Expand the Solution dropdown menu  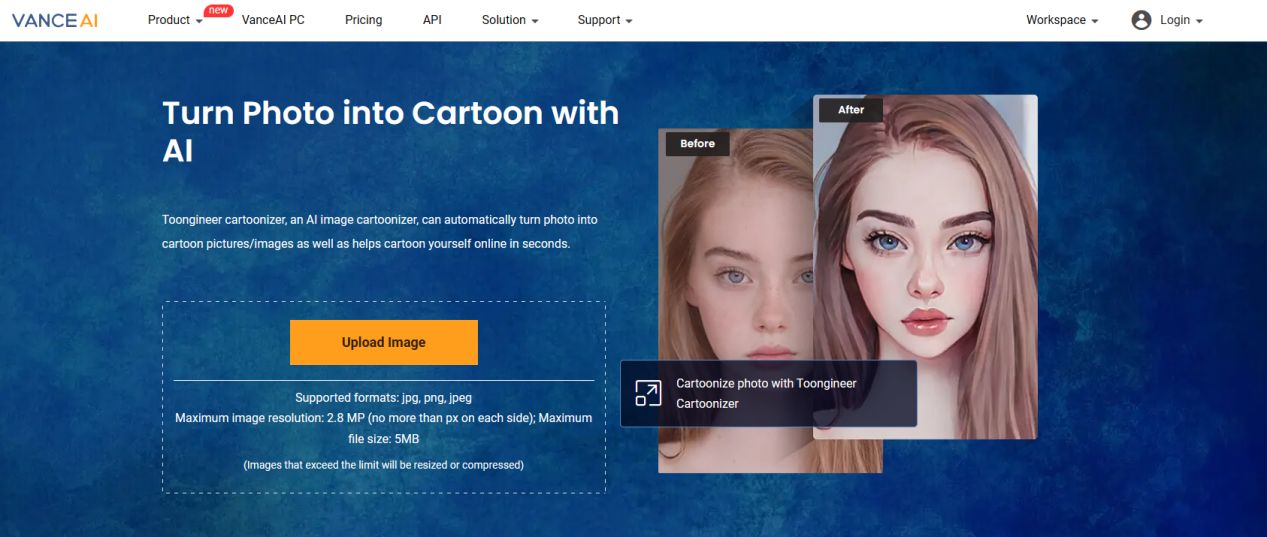510,20
